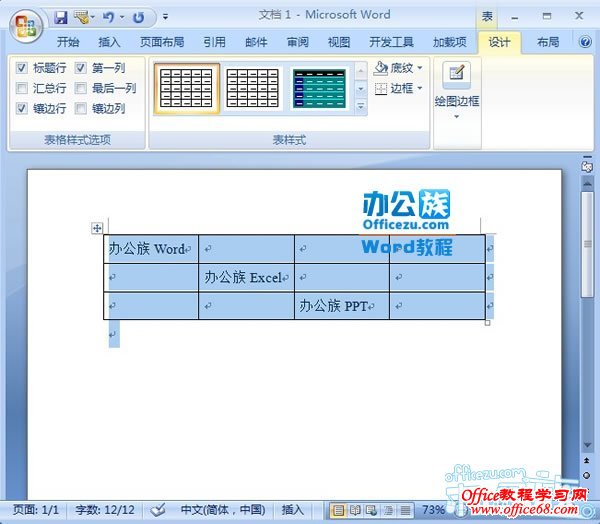Uncheck the 标题行 checkbox

click(21, 68)
